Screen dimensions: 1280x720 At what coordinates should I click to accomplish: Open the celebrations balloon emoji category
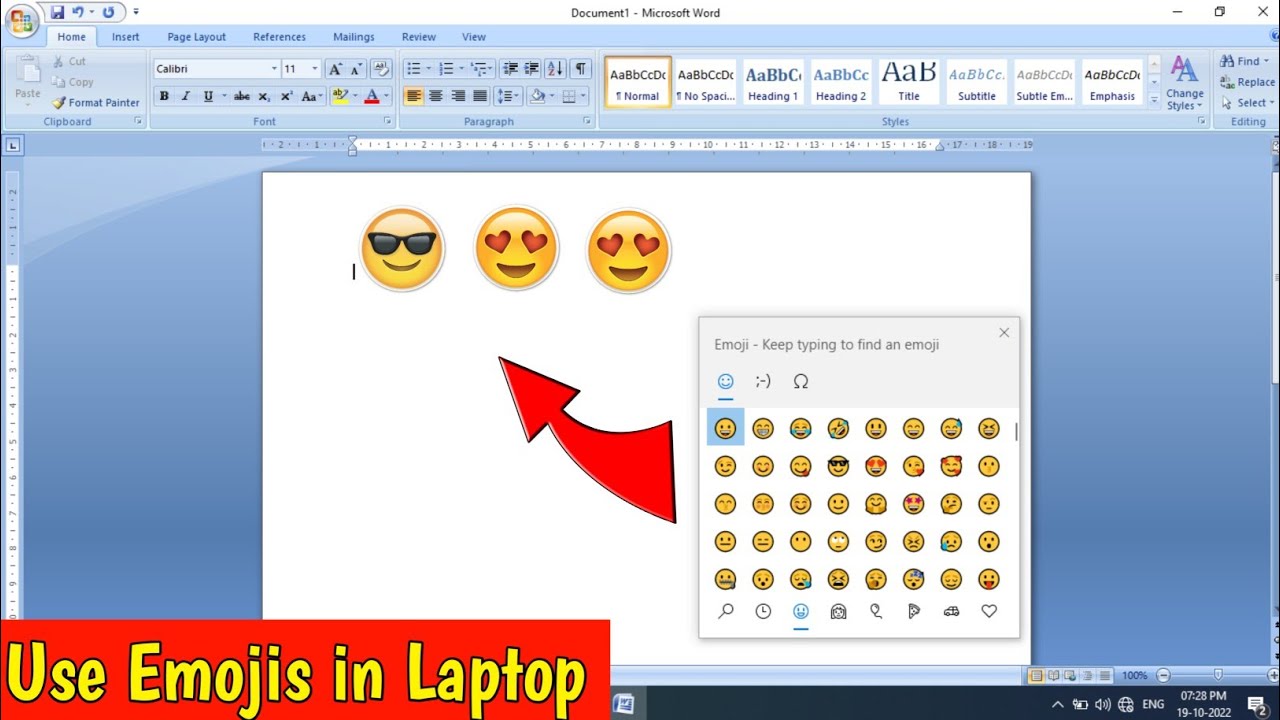[x=876, y=611]
